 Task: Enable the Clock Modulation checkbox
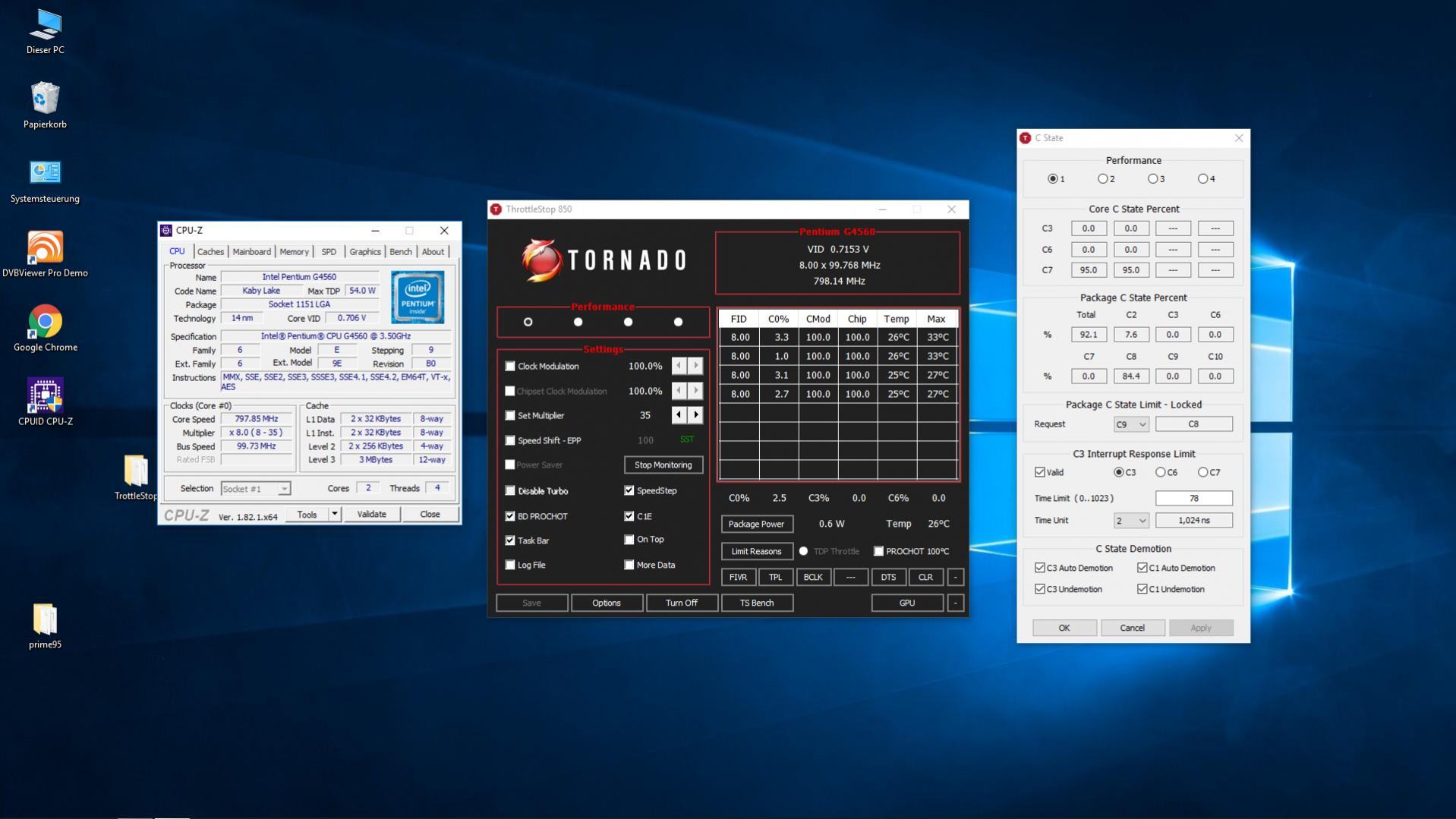pyautogui.click(x=510, y=366)
